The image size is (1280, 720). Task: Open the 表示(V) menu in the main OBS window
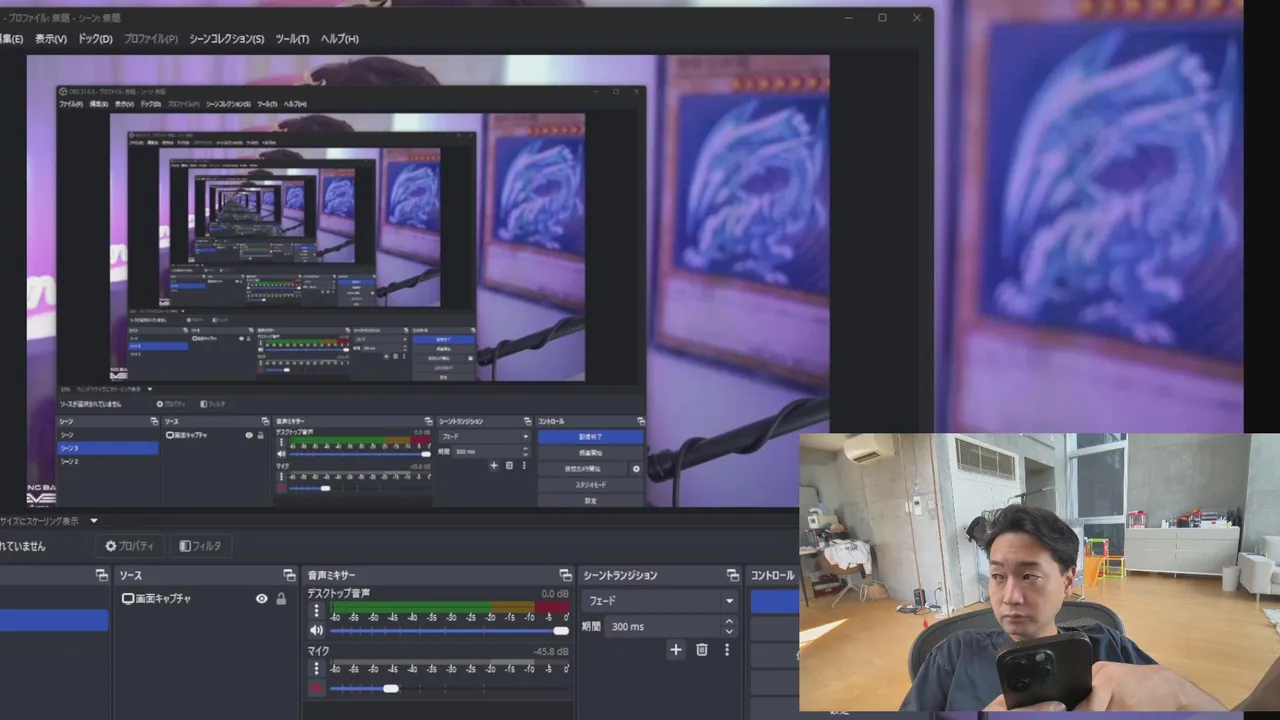[50, 39]
